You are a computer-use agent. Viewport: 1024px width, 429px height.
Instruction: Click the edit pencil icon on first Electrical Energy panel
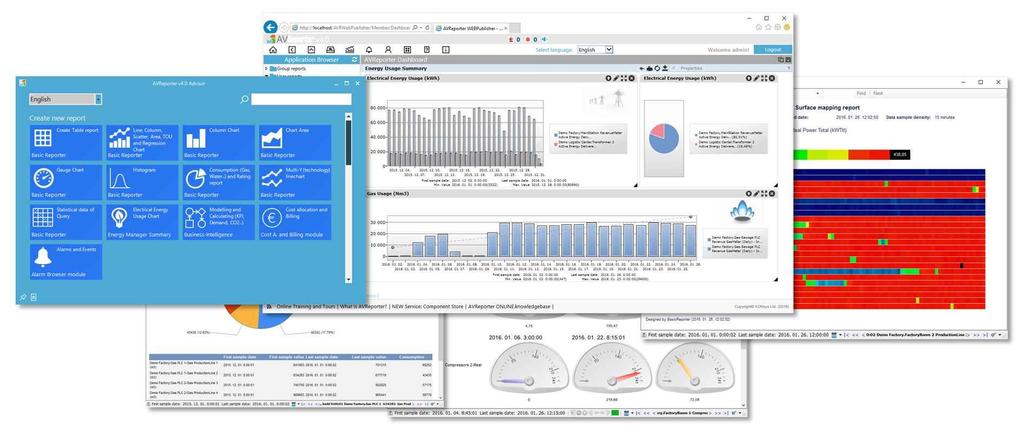click(616, 78)
